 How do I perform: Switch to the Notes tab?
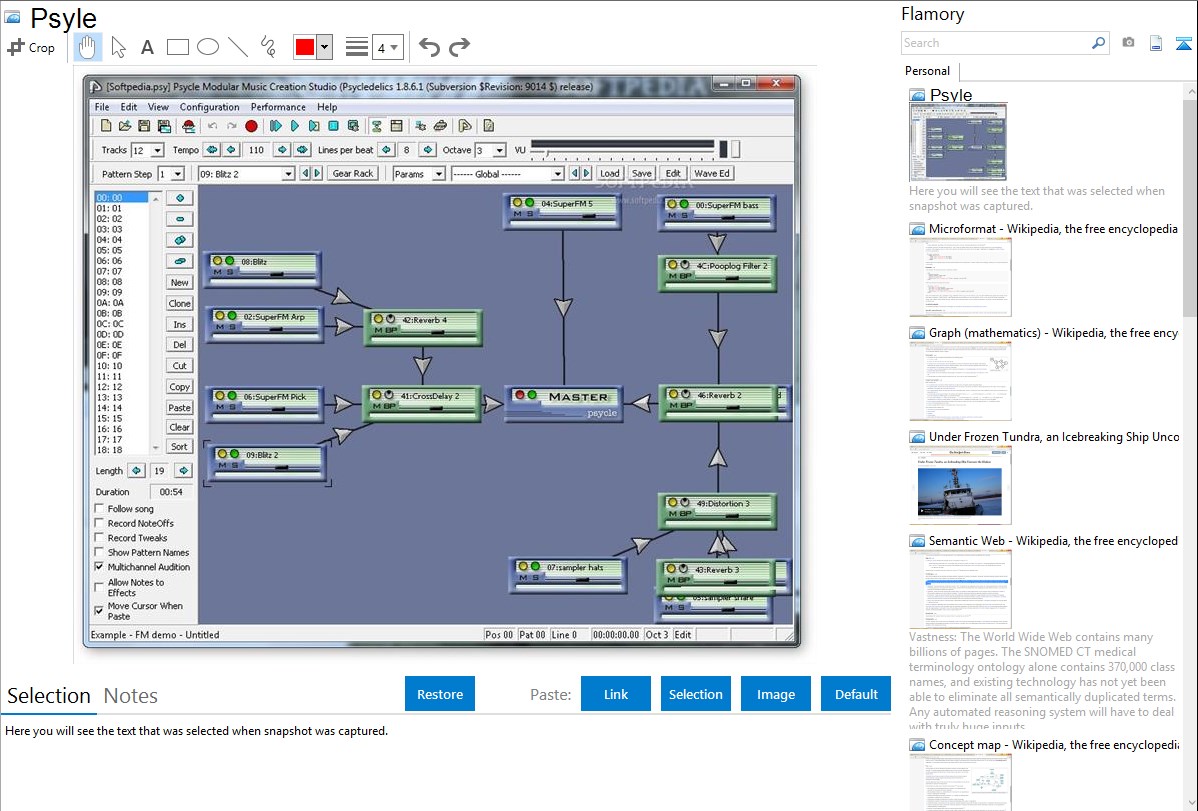point(131,696)
